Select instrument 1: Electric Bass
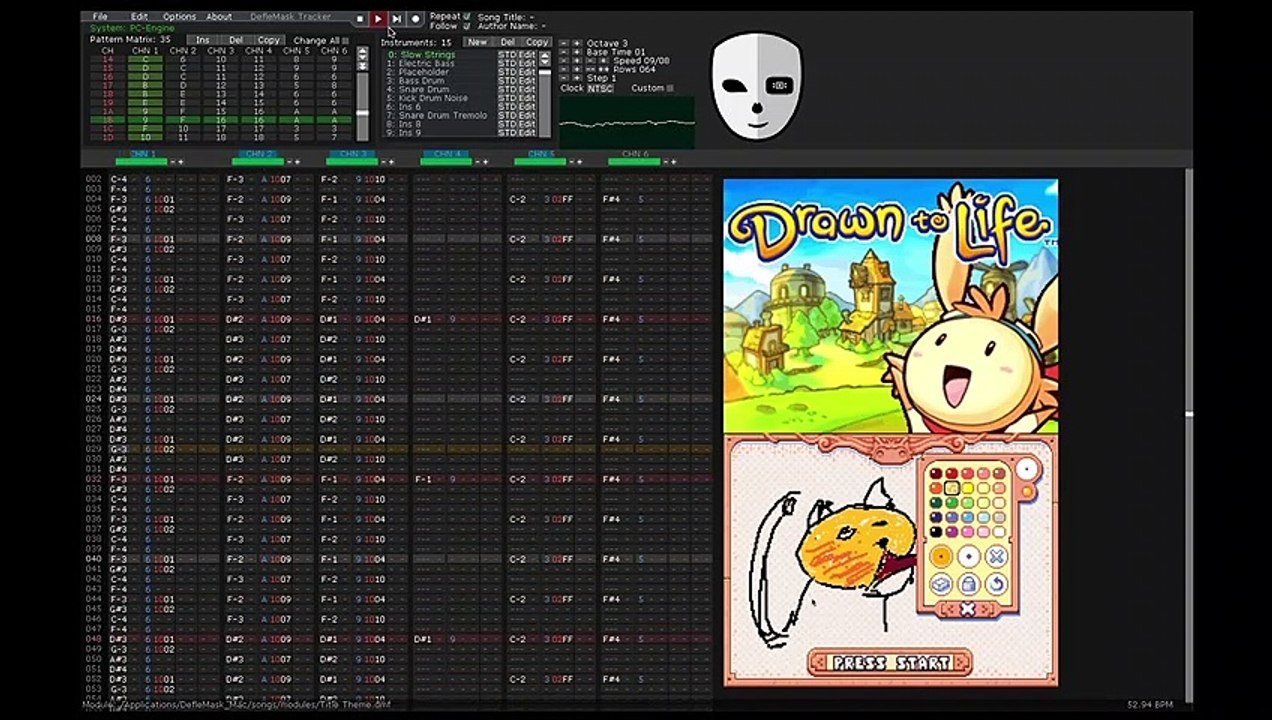 click(x=421, y=64)
